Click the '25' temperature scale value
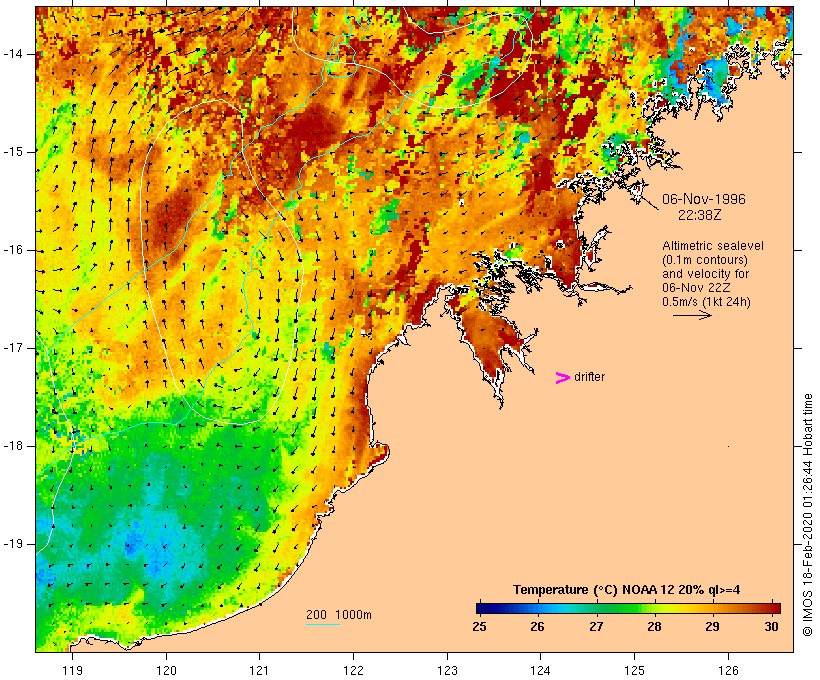 (x=479, y=626)
